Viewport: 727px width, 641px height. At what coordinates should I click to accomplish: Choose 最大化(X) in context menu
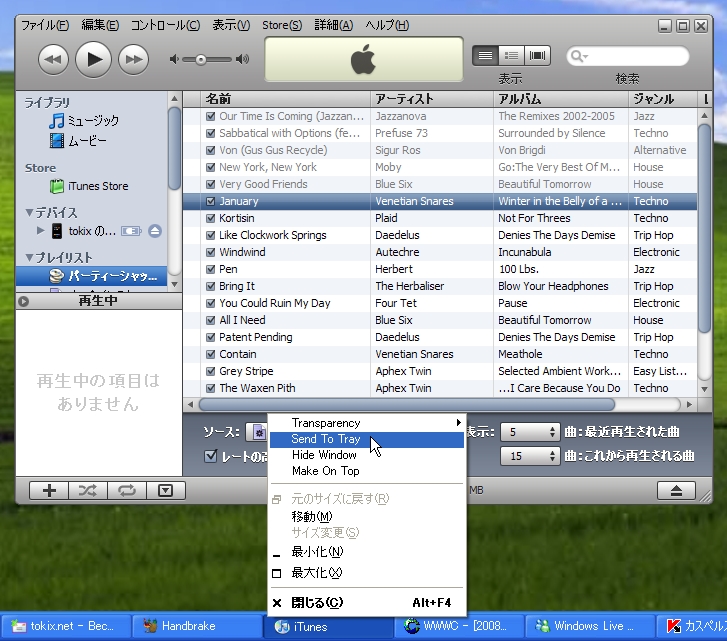tap(366, 573)
